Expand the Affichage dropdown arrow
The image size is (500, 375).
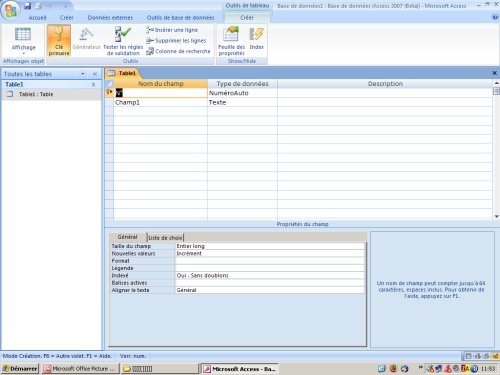[x=23, y=53]
